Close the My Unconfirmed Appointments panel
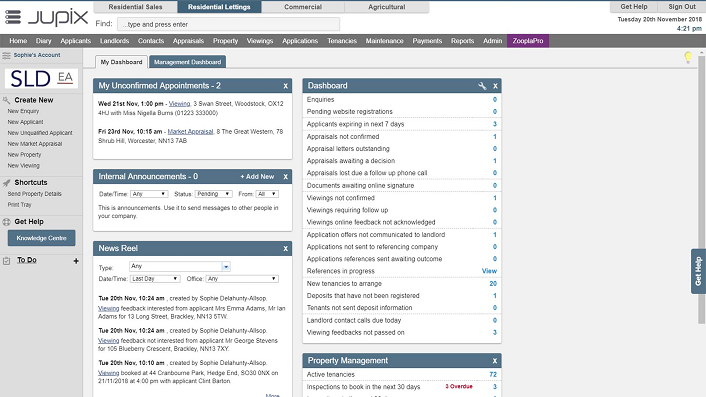Viewport: 706px width, 397px height. point(285,86)
